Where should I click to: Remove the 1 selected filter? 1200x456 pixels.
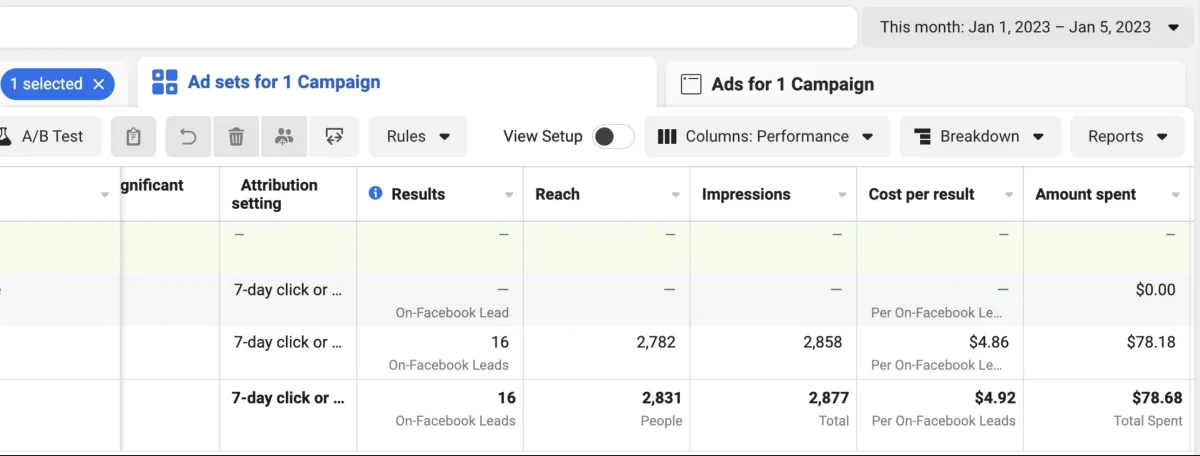[x=99, y=84]
